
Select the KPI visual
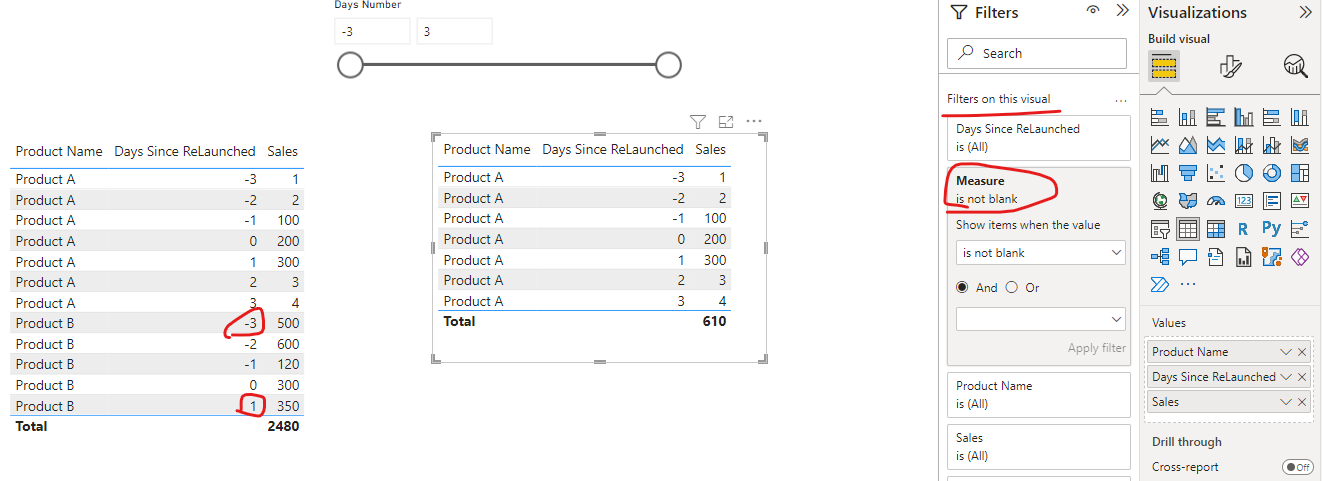point(1300,201)
